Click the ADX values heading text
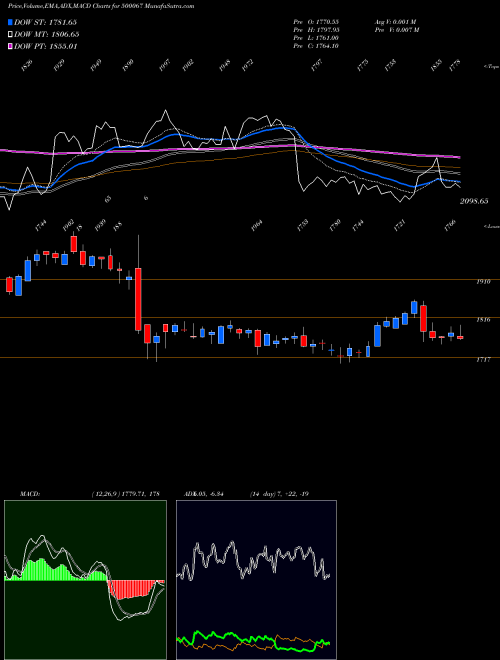500x660 pixels. (203, 494)
